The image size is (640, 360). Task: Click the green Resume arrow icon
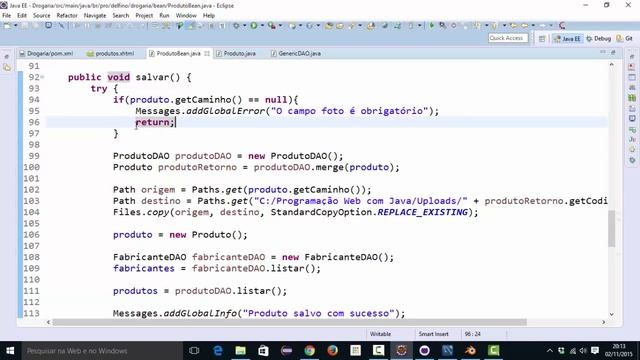tap(431, 26)
